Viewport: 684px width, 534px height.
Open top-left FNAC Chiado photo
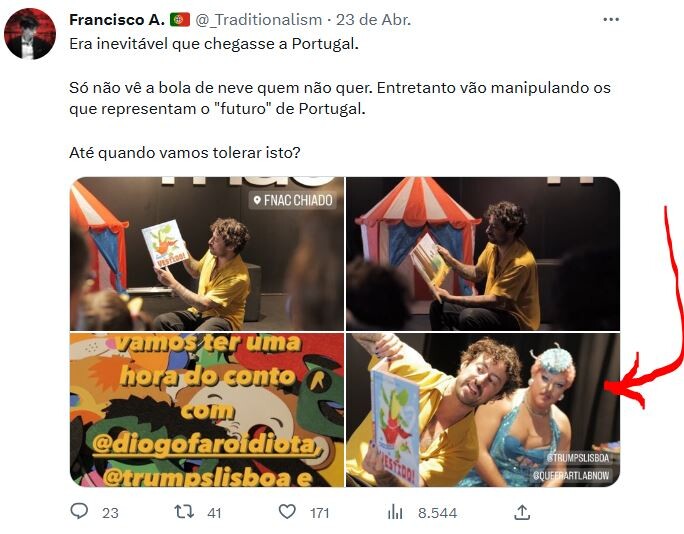click(207, 254)
